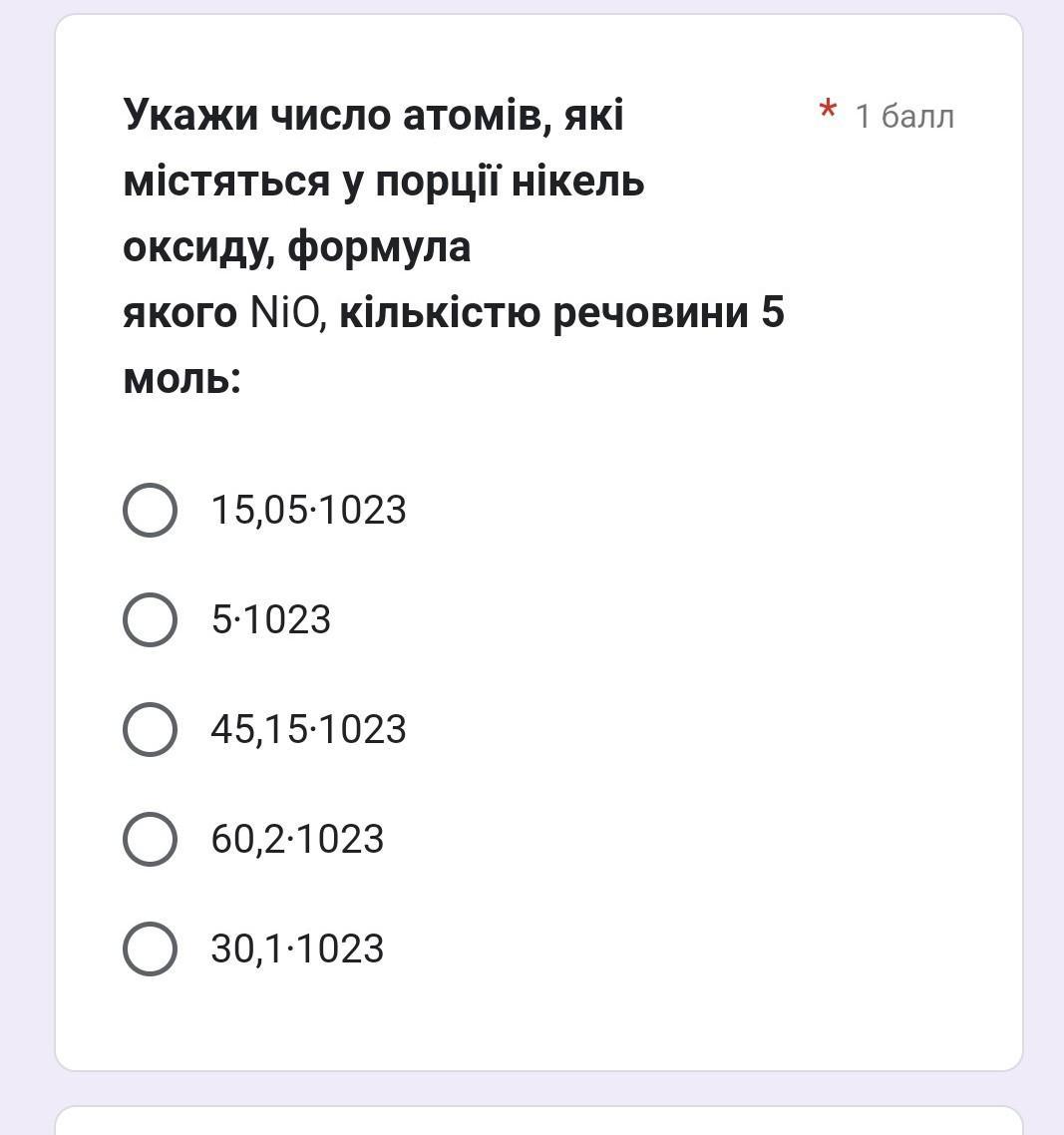Screen dimensions: 1064x1135
Task: Click the red required asterisk
Action: point(828,110)
